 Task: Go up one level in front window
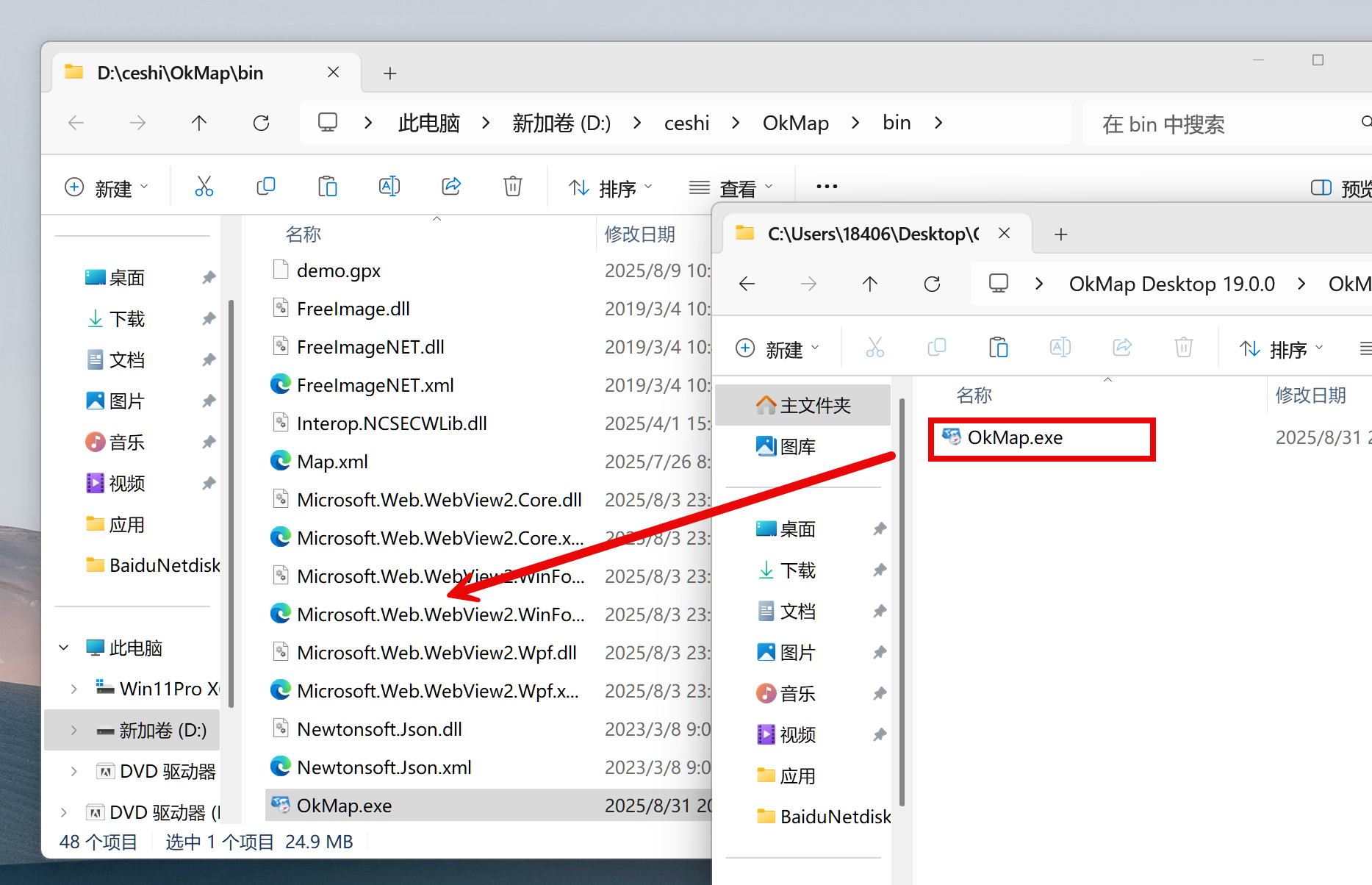point(870,284)
